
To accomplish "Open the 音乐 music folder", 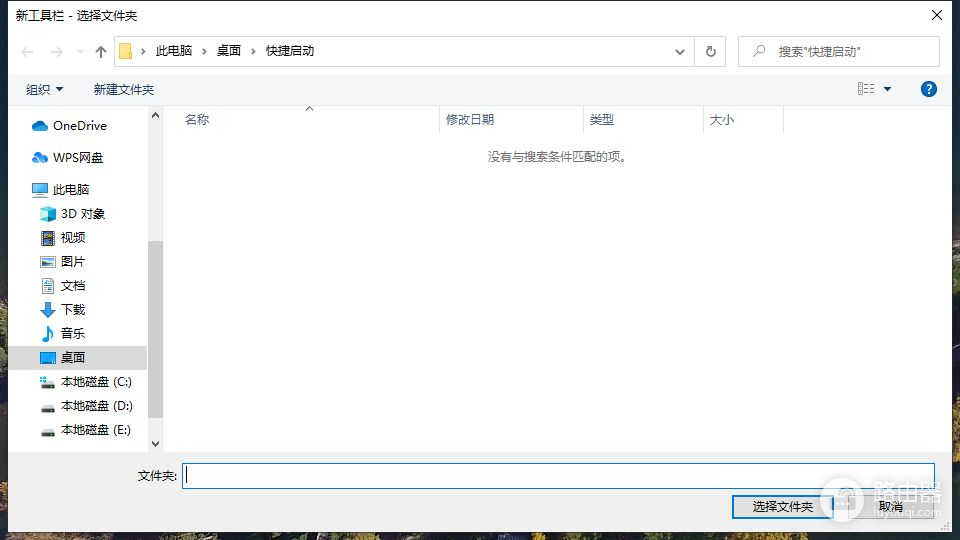I will pos(72,334).
